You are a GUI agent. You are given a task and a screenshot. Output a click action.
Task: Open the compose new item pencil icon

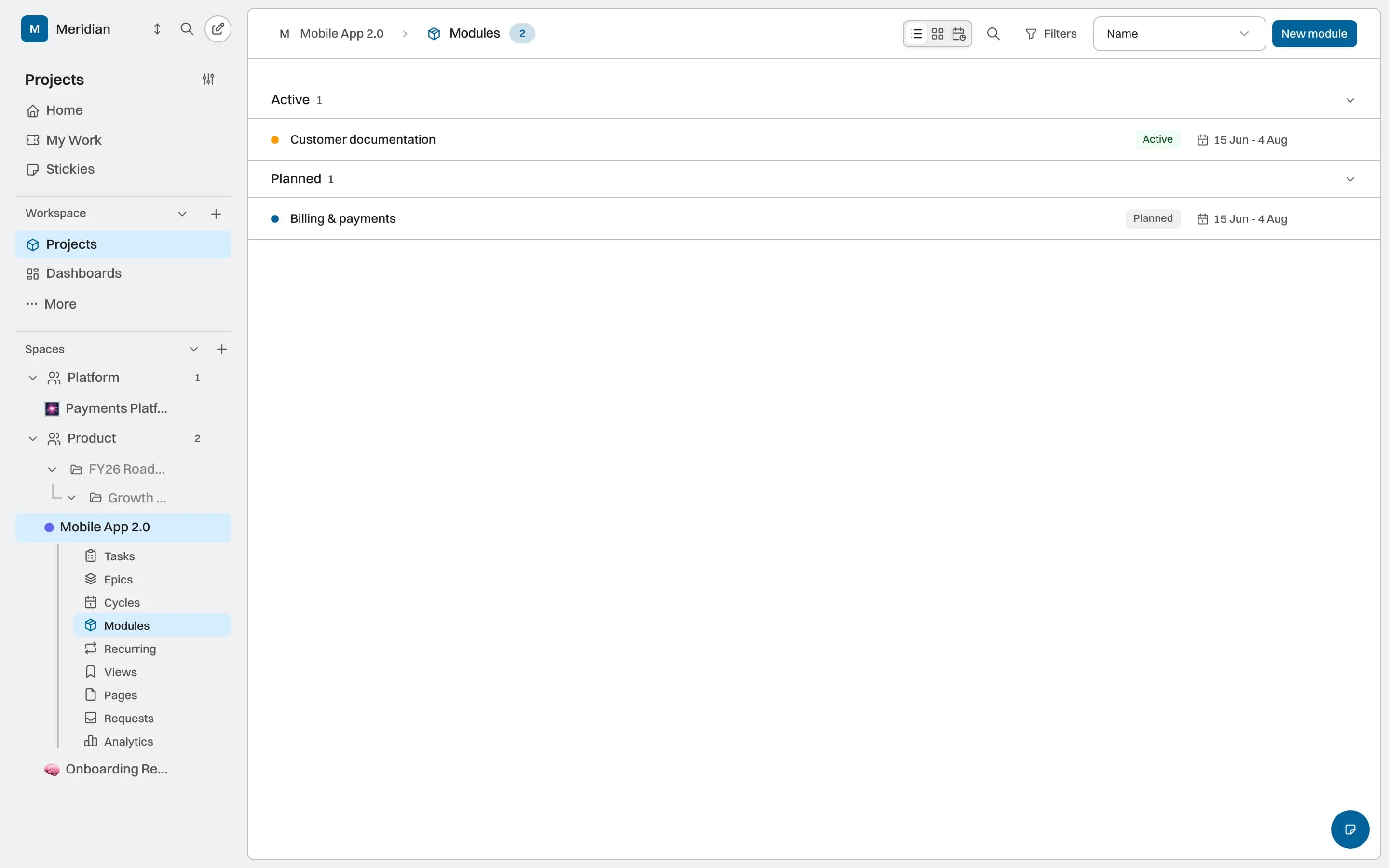[218, 29]
